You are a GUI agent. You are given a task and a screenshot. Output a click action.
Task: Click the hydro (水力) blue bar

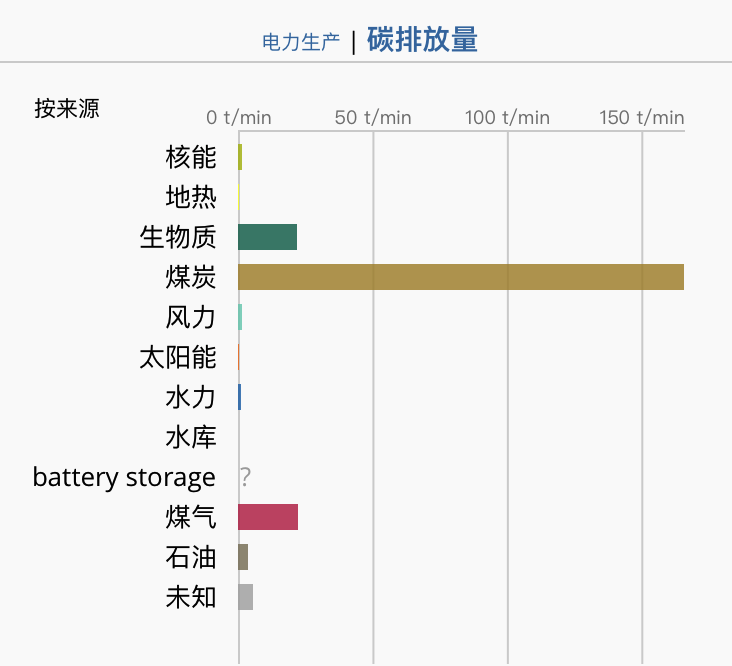239,397
